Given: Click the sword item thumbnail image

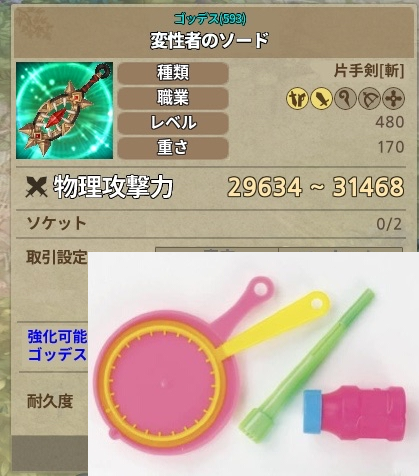Looking at the screenshot, I should (x=64, y=110).
